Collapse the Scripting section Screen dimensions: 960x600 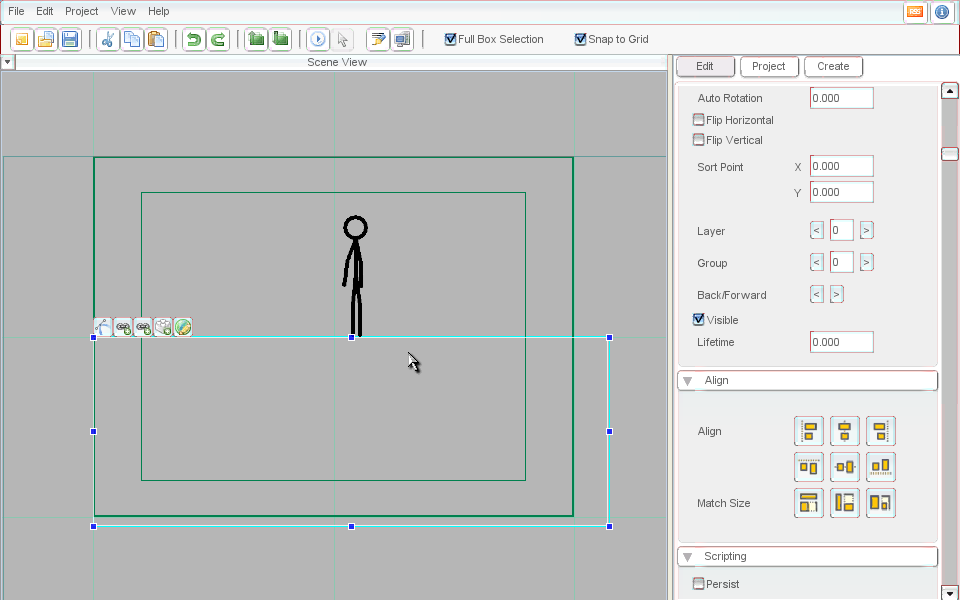click(688, 557)
